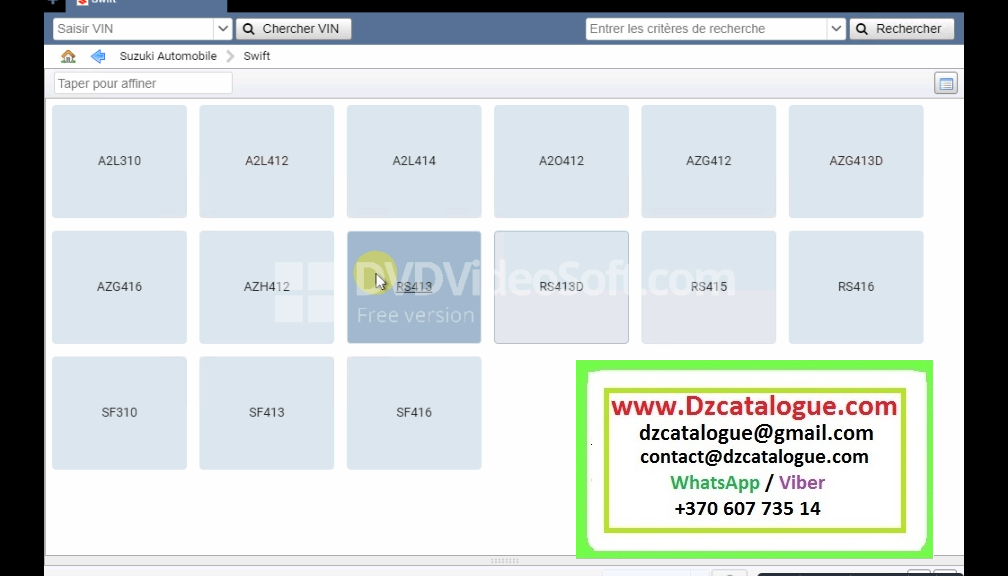Open Suzuki Automobile breadcrumb link
This screenshot has width=1008, height=576.
168,57
